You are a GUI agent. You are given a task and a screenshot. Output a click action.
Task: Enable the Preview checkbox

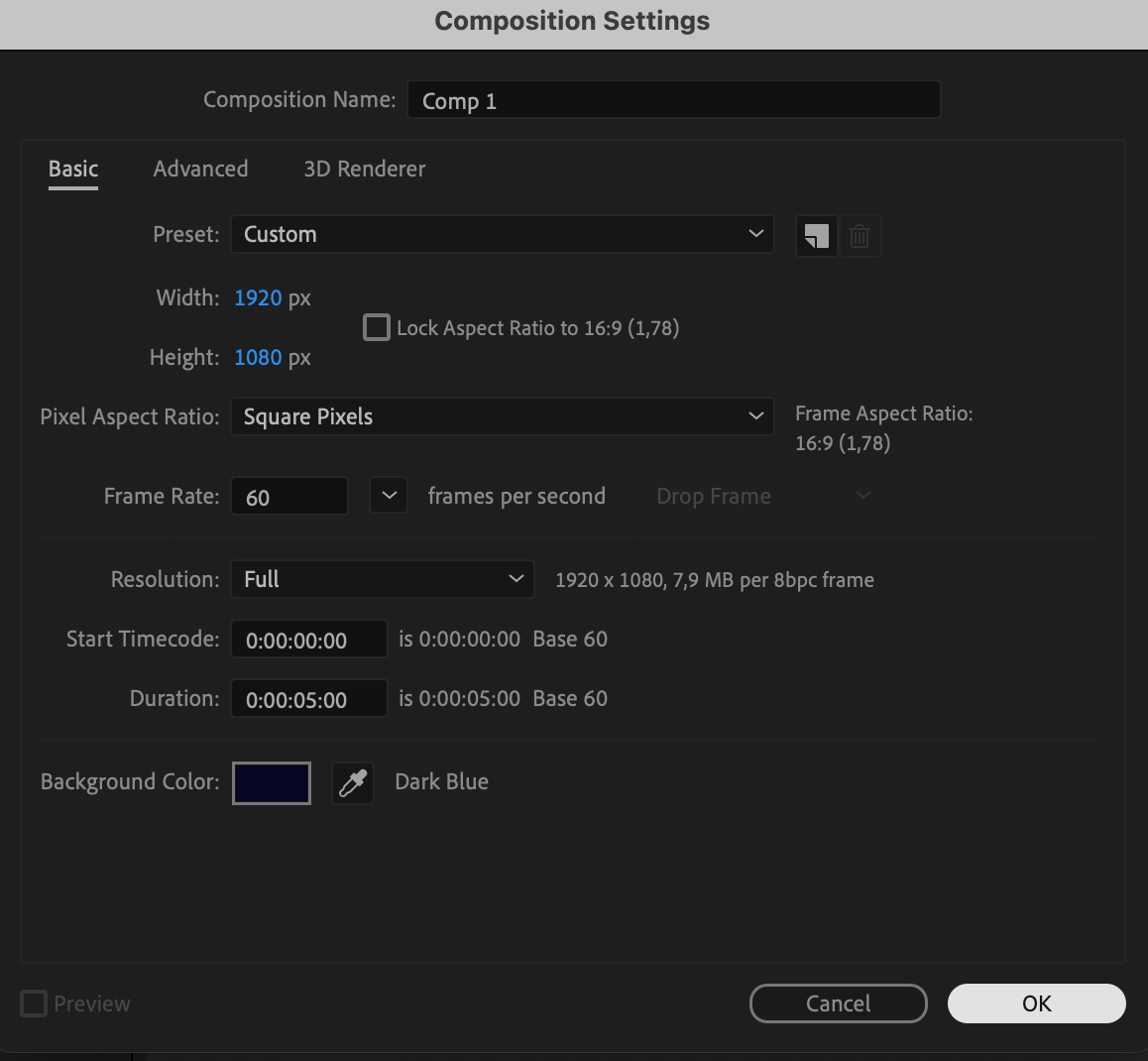34,1003
